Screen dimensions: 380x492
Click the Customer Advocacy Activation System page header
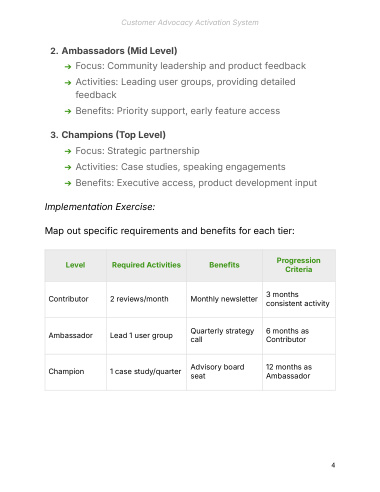(x=190, y=22)
